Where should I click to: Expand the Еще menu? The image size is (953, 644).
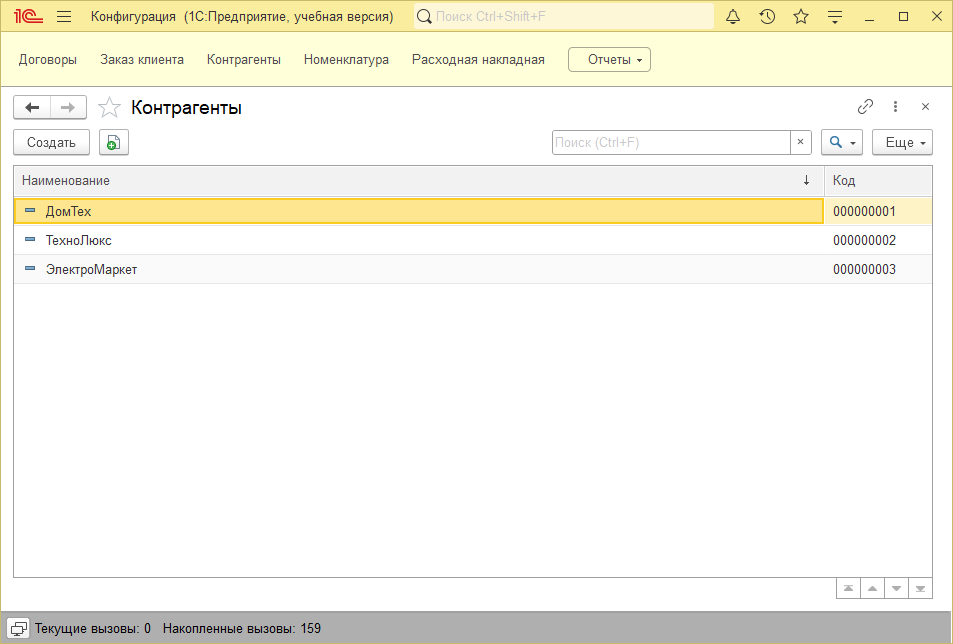tap(903, 142)
